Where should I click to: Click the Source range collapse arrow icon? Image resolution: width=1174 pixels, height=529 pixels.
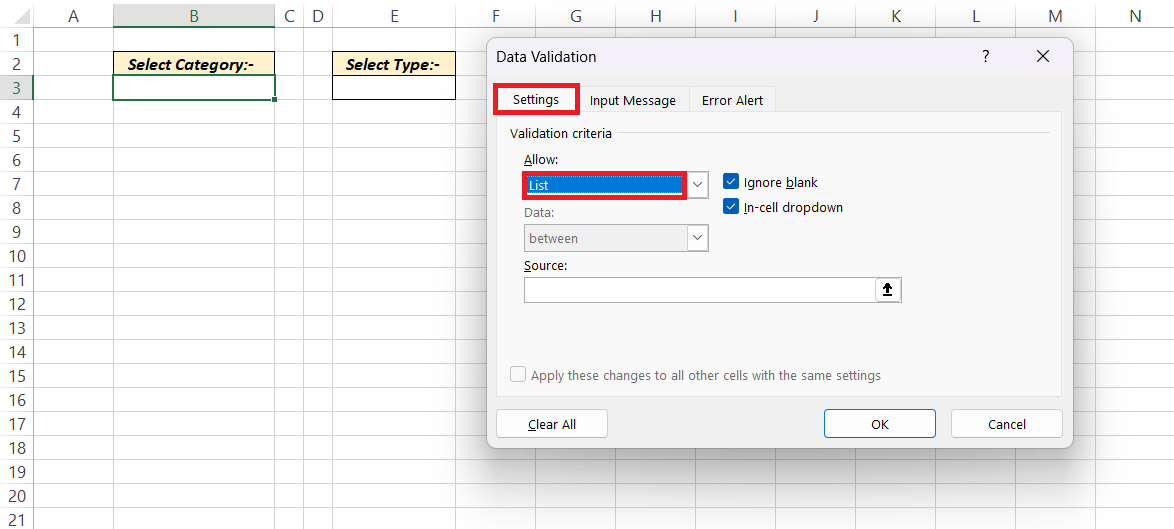click(x=888, y=290)
